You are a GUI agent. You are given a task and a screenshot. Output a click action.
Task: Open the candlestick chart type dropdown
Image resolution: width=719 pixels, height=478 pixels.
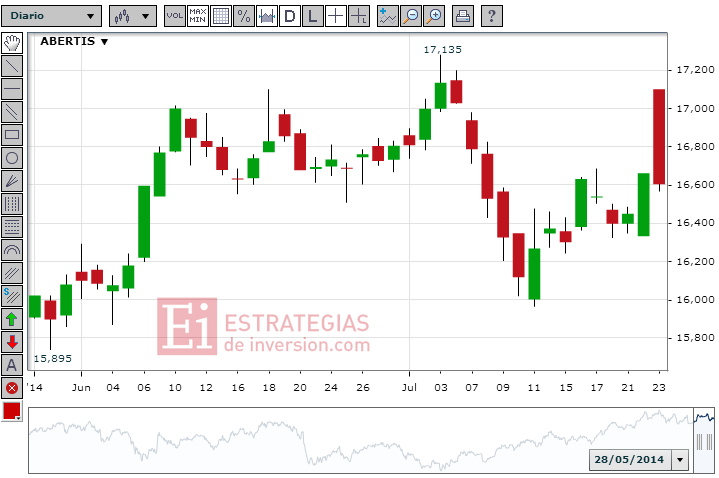(x=133, y=16)
